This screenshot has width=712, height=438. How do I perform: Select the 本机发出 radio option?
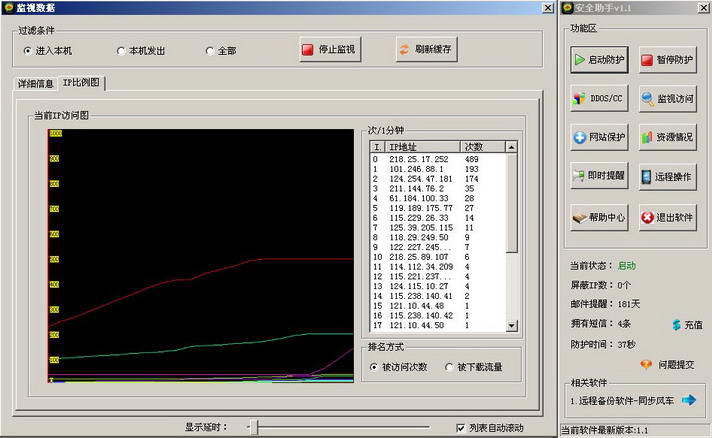(122, 50)
